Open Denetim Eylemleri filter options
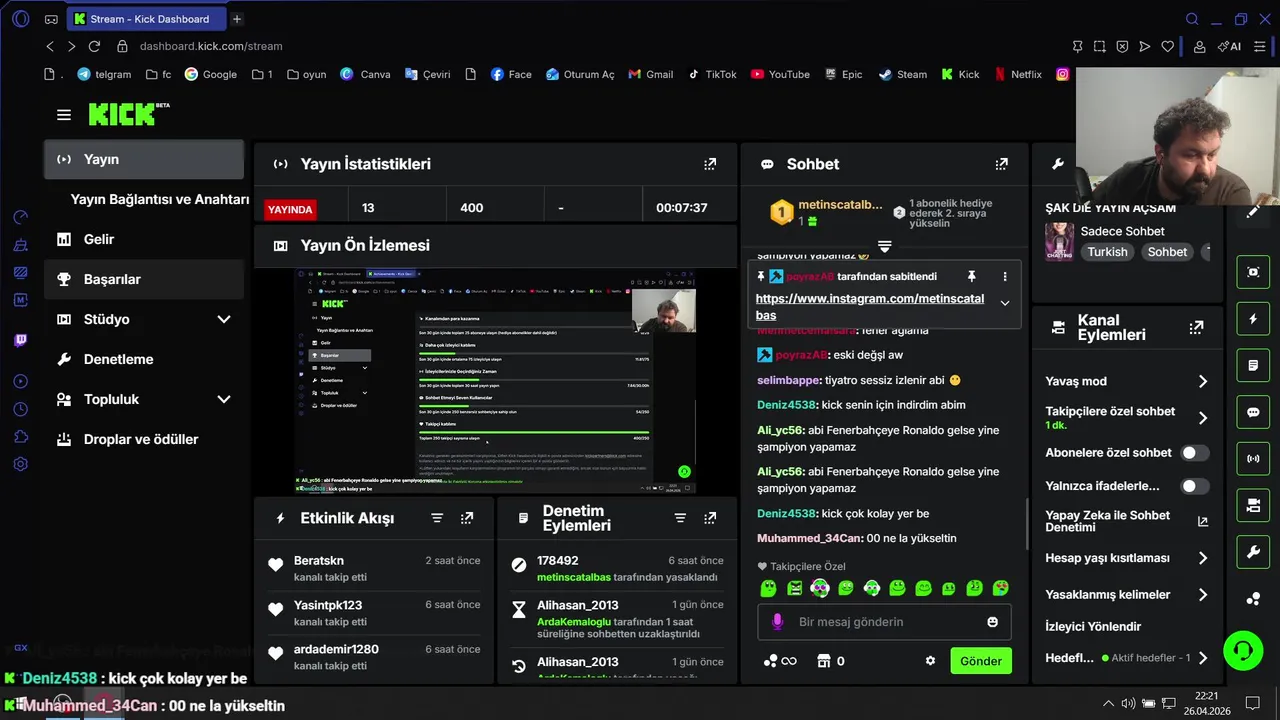1280x720 pixels. pos(680,518)
